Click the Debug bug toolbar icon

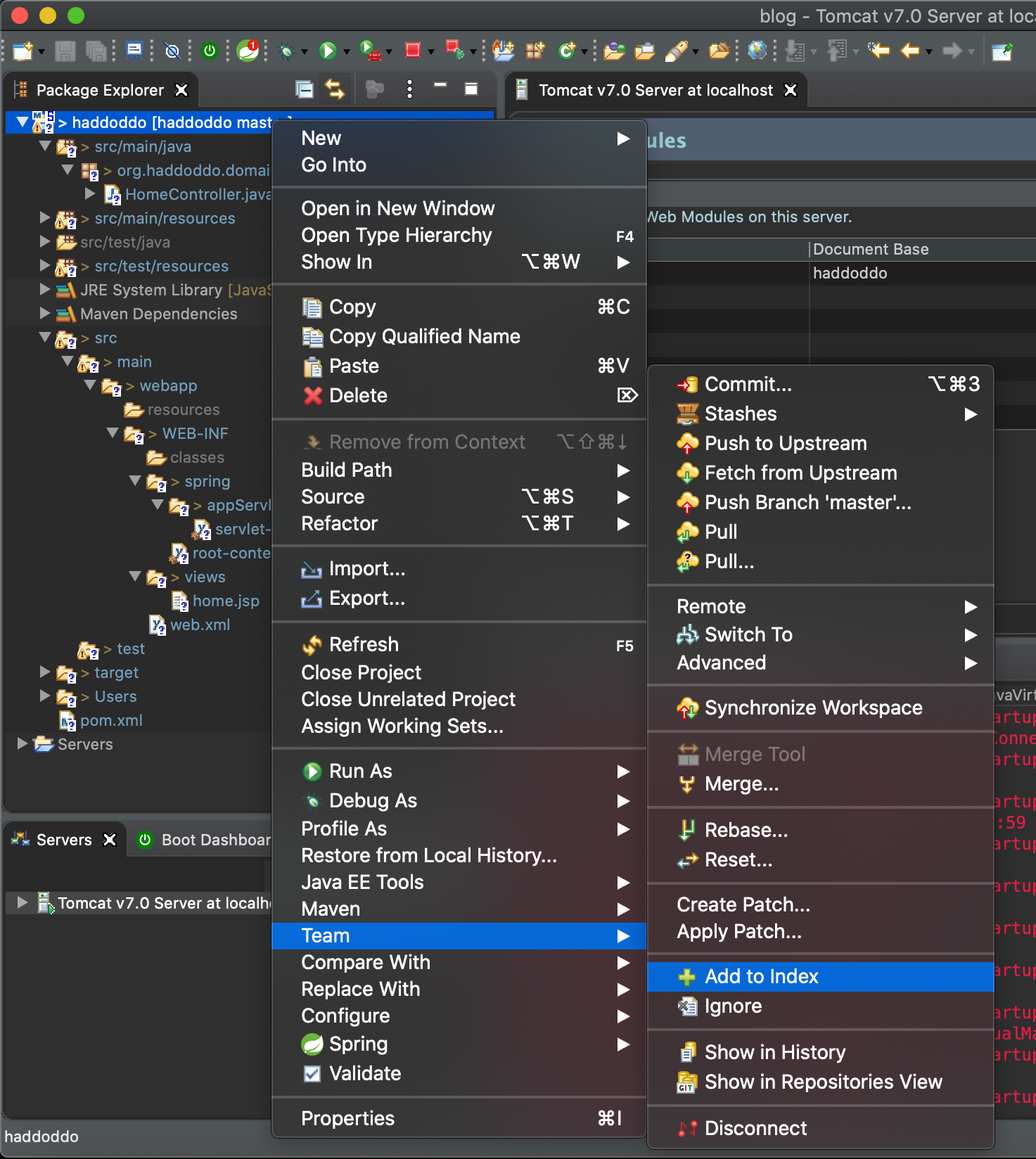(286, 51)
